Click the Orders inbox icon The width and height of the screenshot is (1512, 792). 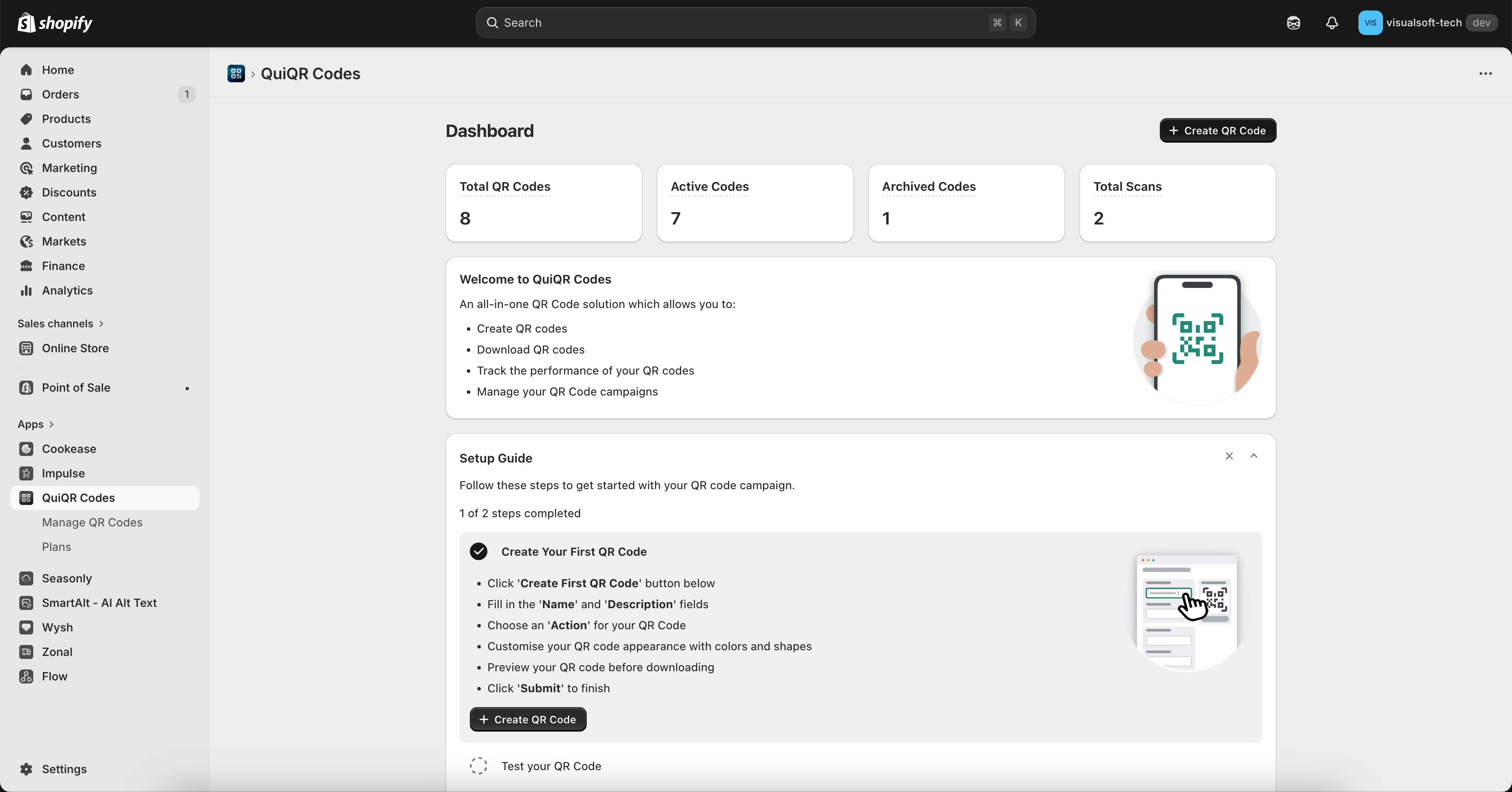pos(26,95)
